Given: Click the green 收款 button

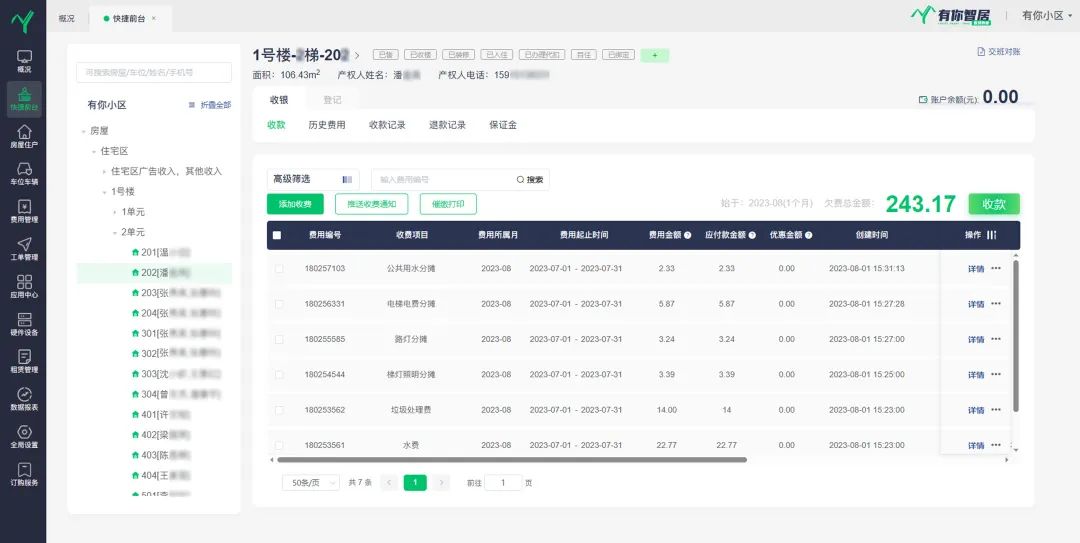Looking at the screenshot, I should coord(993,204).
